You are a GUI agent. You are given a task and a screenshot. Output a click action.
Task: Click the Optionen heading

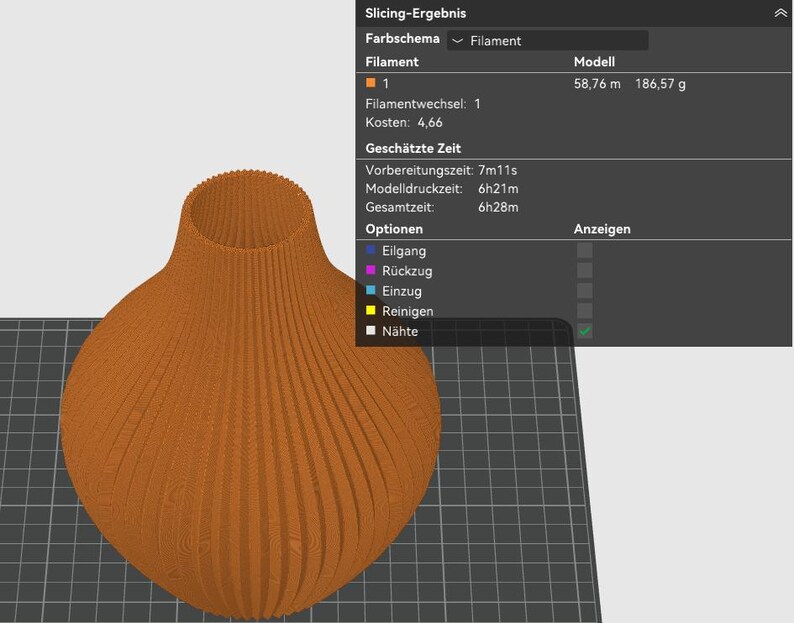[x=394, y=229]
